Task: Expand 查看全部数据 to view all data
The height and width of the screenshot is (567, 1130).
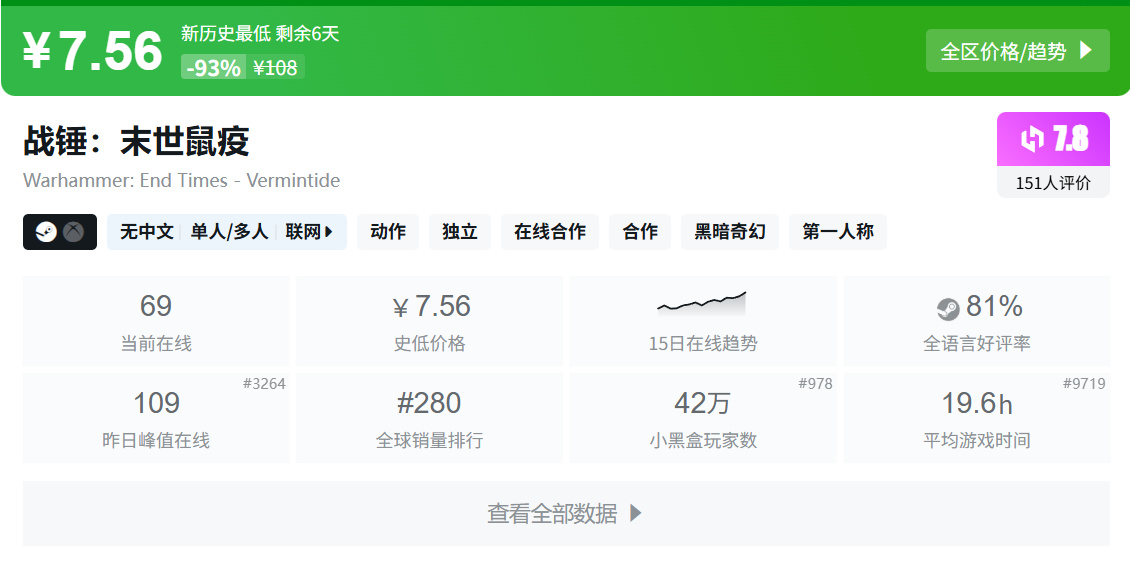Action: [x=566, y=514]
